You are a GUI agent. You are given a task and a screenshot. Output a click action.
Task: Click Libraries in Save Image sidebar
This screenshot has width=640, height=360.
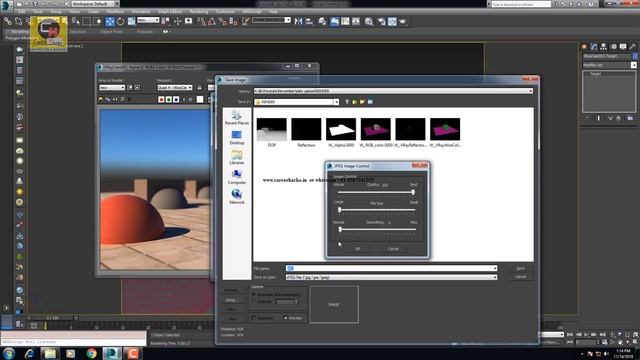click(236, 157)
